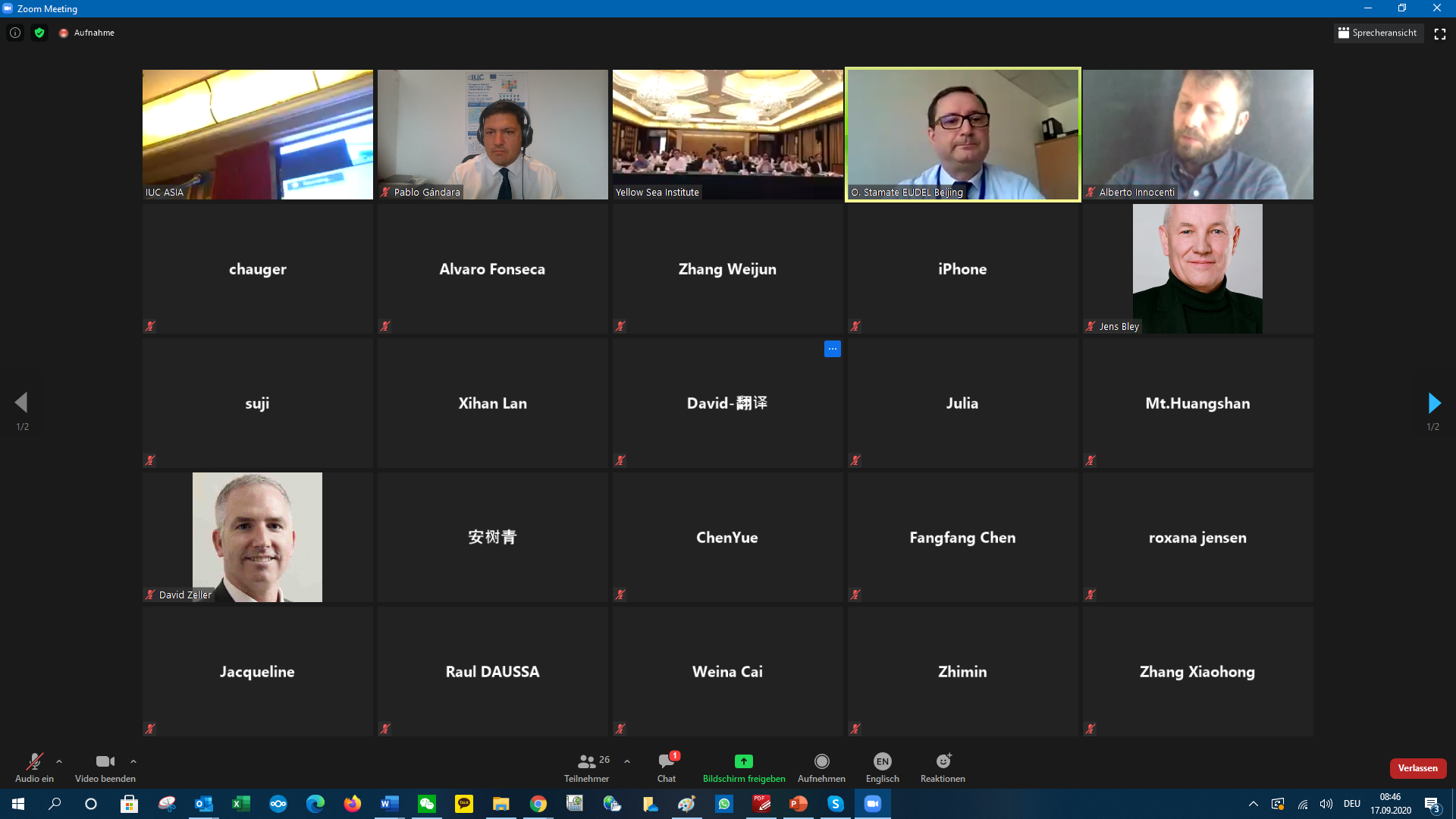
Task: Enter full screen mode icon
Action: [x=1440, y=33]
